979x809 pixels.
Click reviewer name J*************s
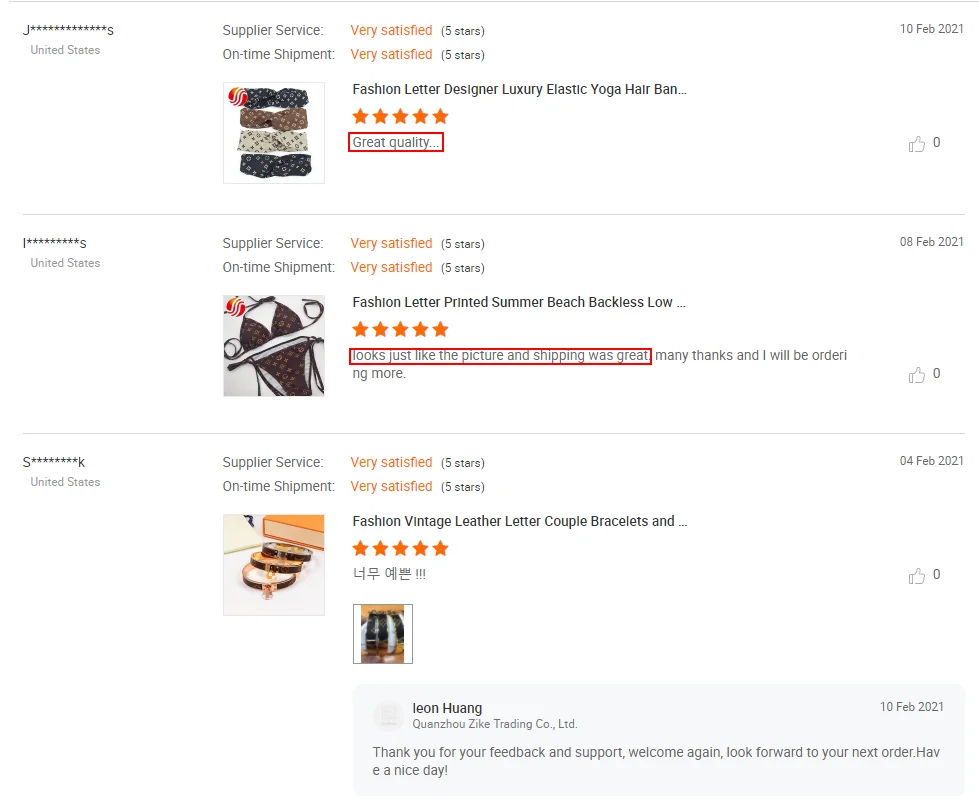pyautogui.click(x=68, y=30)
